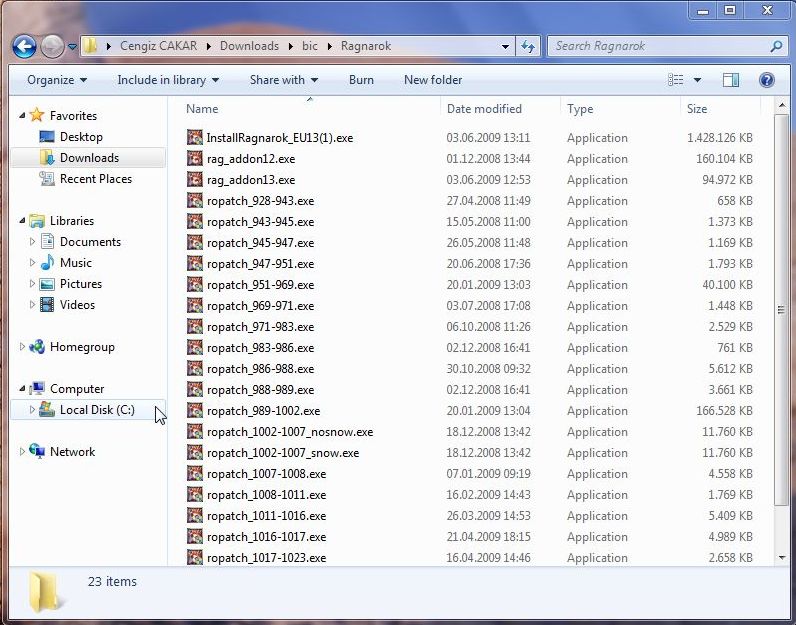Expand the Homegroup node
This screenshot has height=625, width=796.
22,347
